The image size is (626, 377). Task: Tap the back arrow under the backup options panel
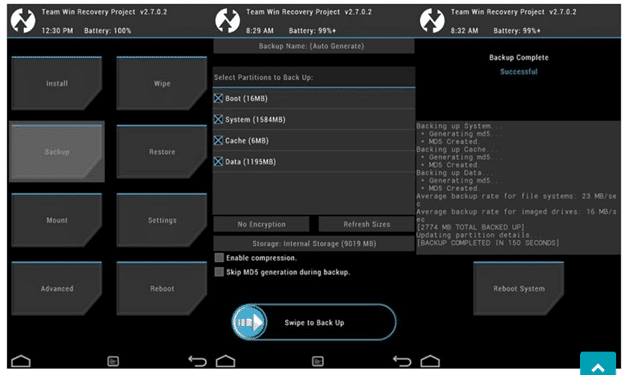tap(402, 361)
